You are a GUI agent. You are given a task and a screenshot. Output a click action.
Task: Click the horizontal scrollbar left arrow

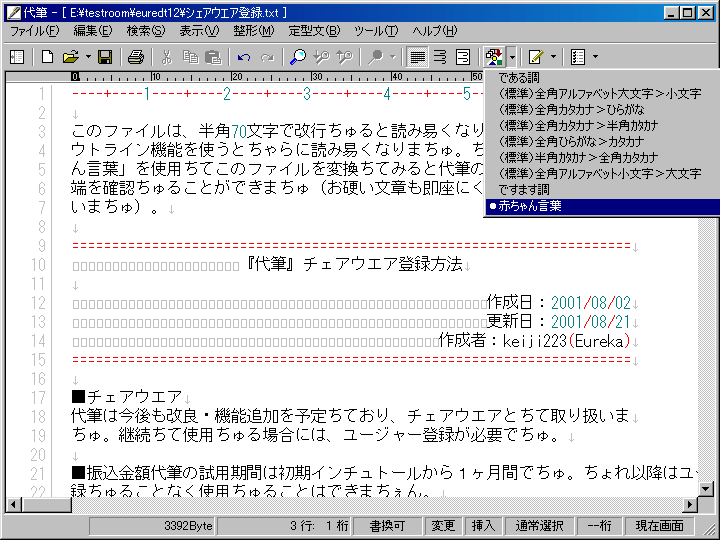pos(13,505)
